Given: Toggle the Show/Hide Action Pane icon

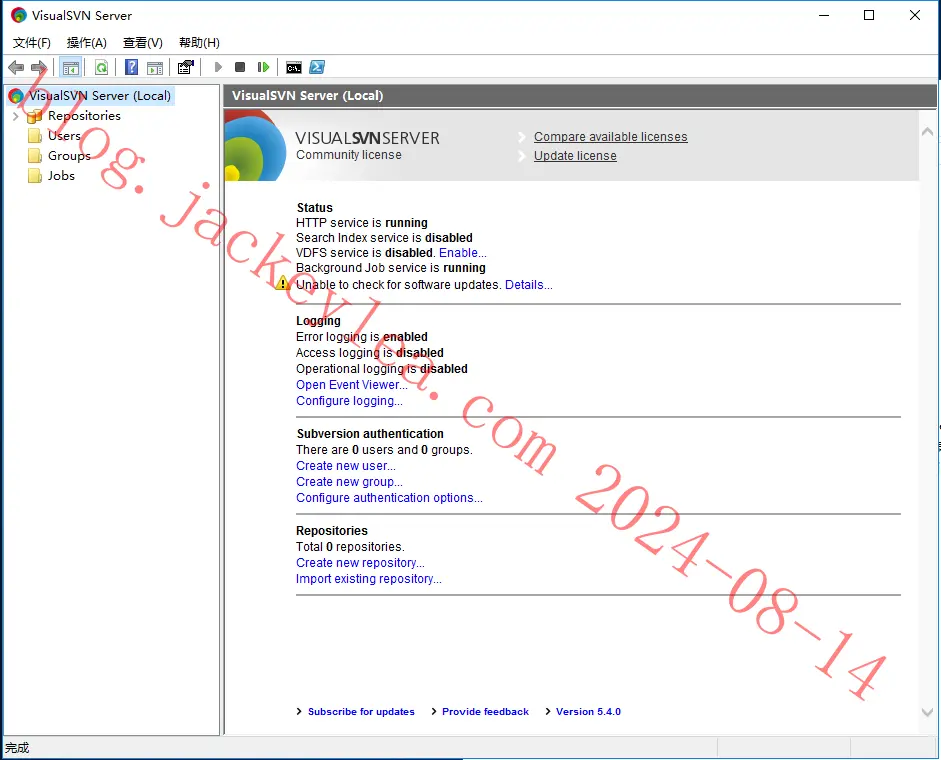Looking at the screenshot, I should pos(155,67).
